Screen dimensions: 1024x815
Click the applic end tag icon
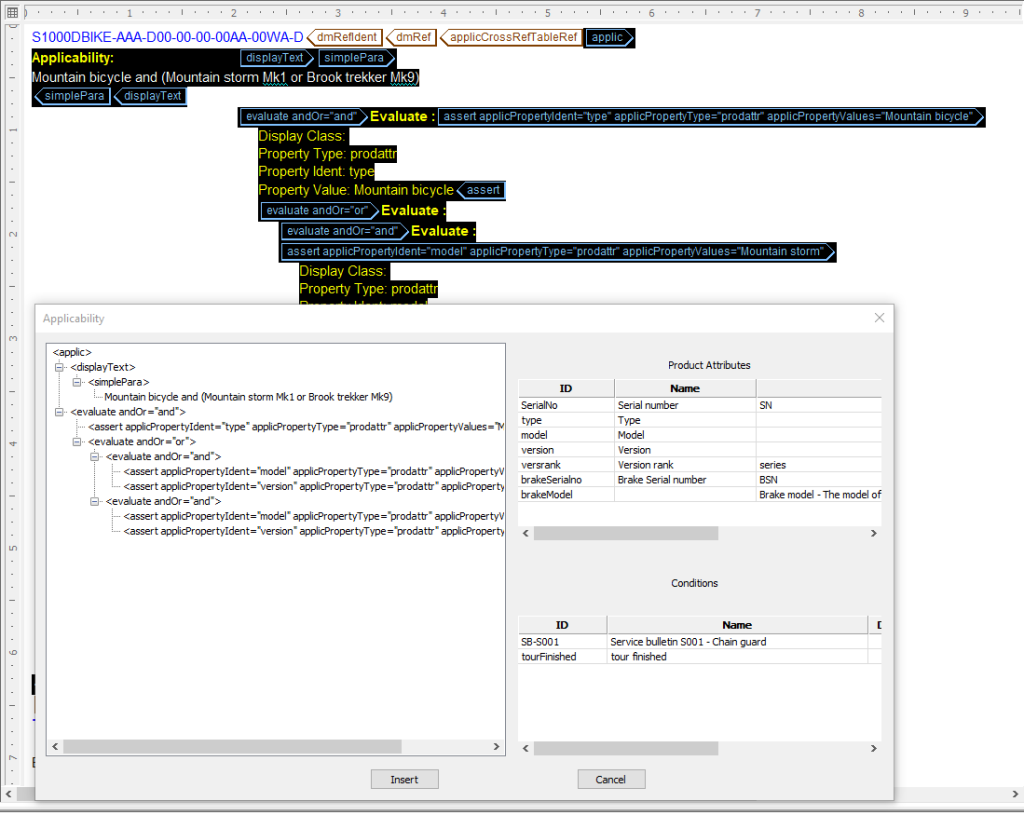click(608, 37)
